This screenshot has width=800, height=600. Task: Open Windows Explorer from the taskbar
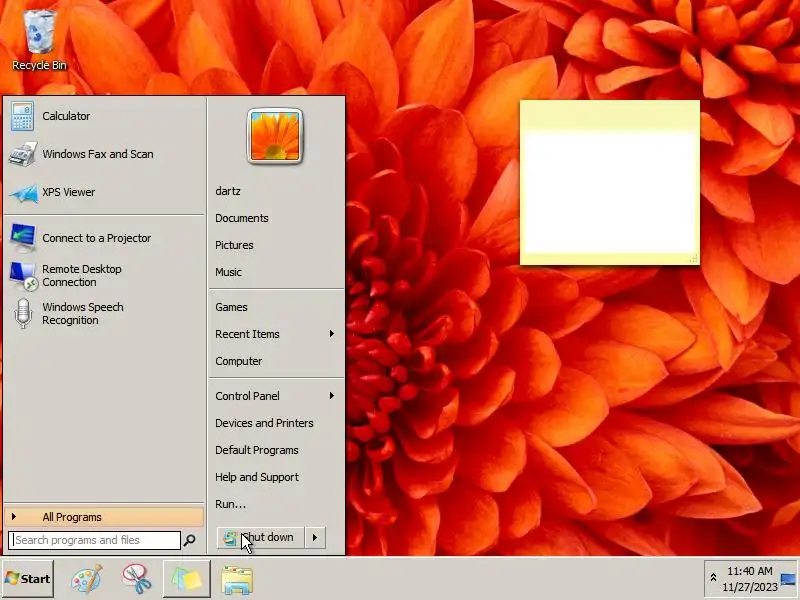pos(237,580)
